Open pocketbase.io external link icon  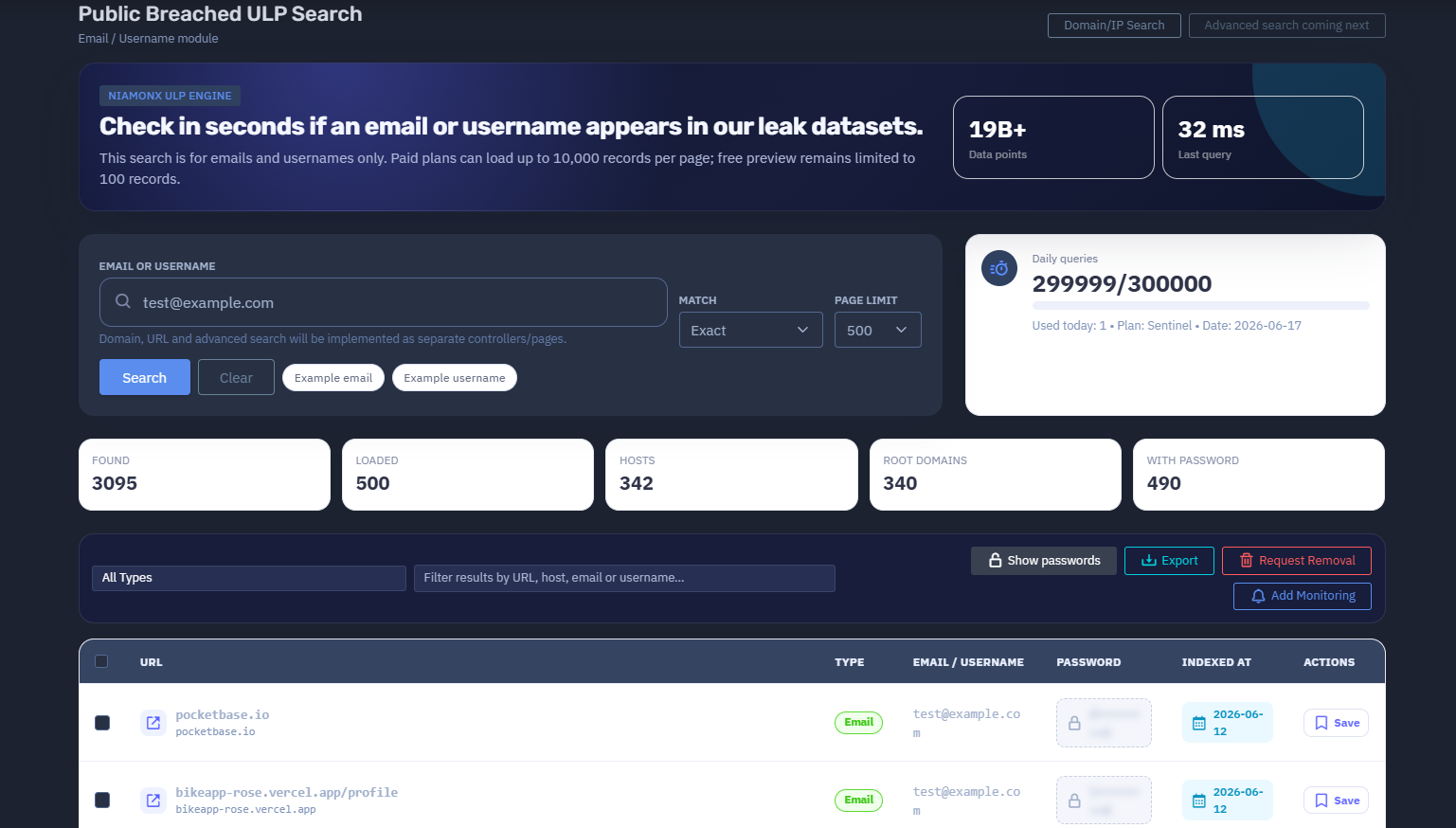point(153,723)
